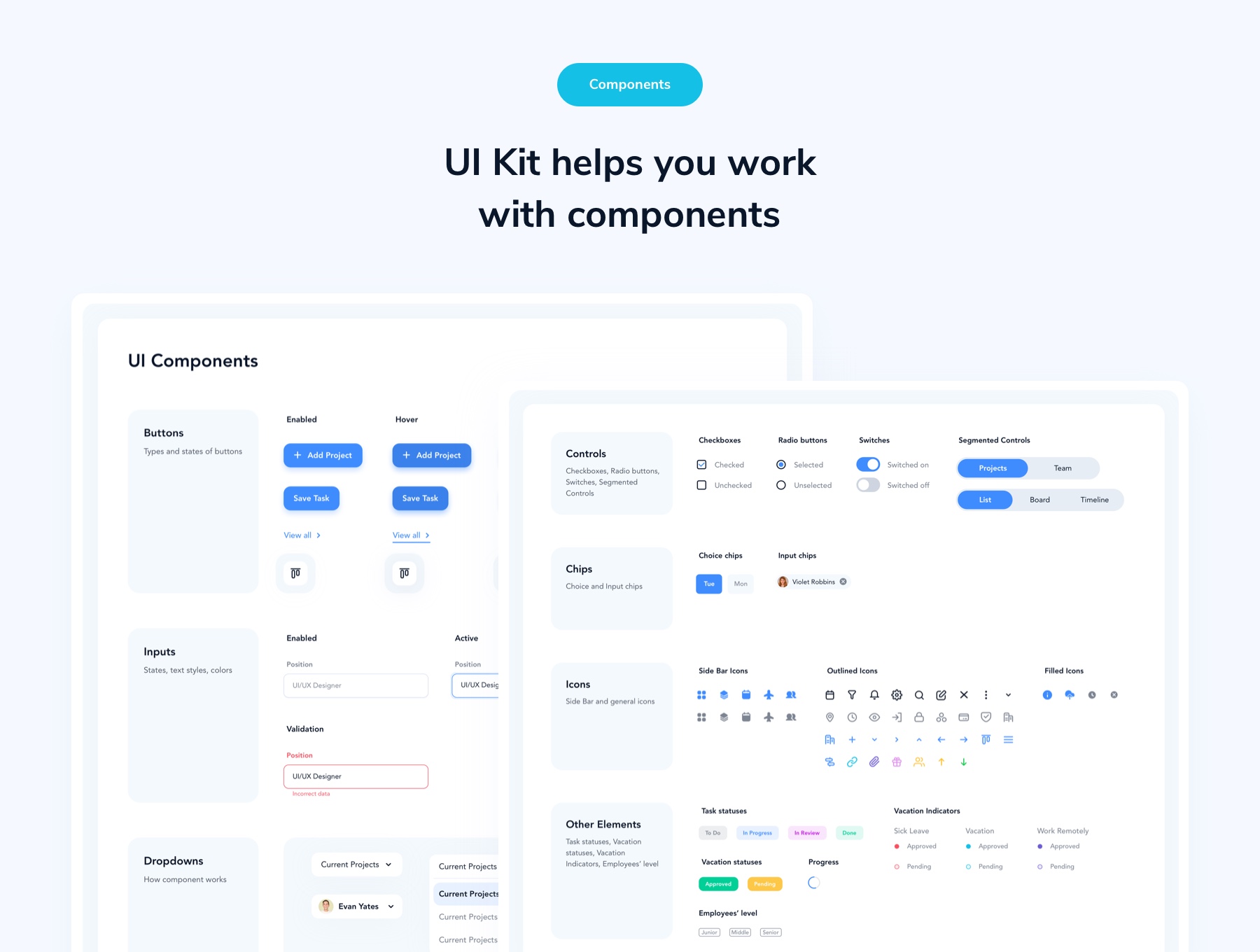
Task: Click Save Task button under Hover
Action: [420, 498]
